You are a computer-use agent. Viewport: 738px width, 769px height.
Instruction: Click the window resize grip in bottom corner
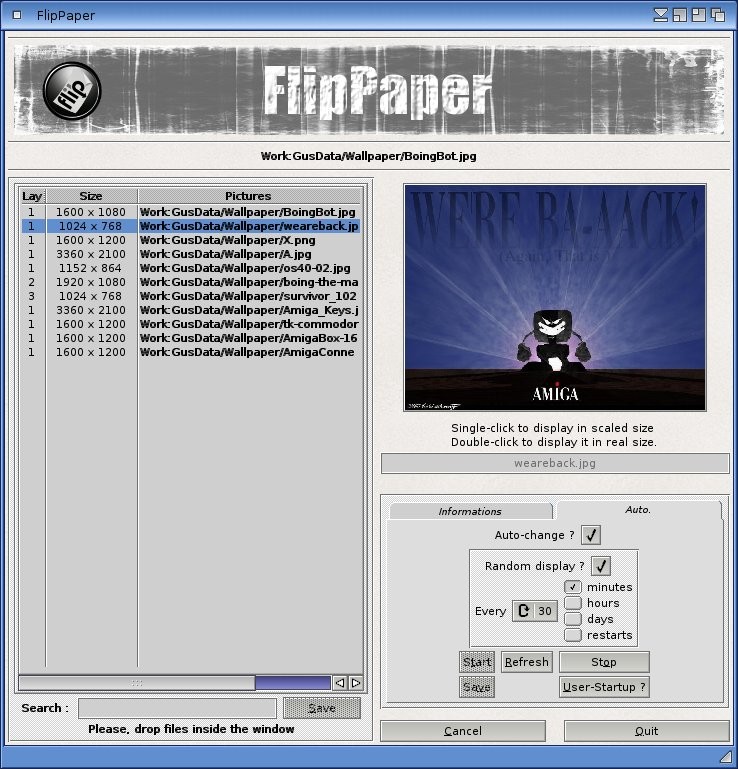(x=726, y=758)
